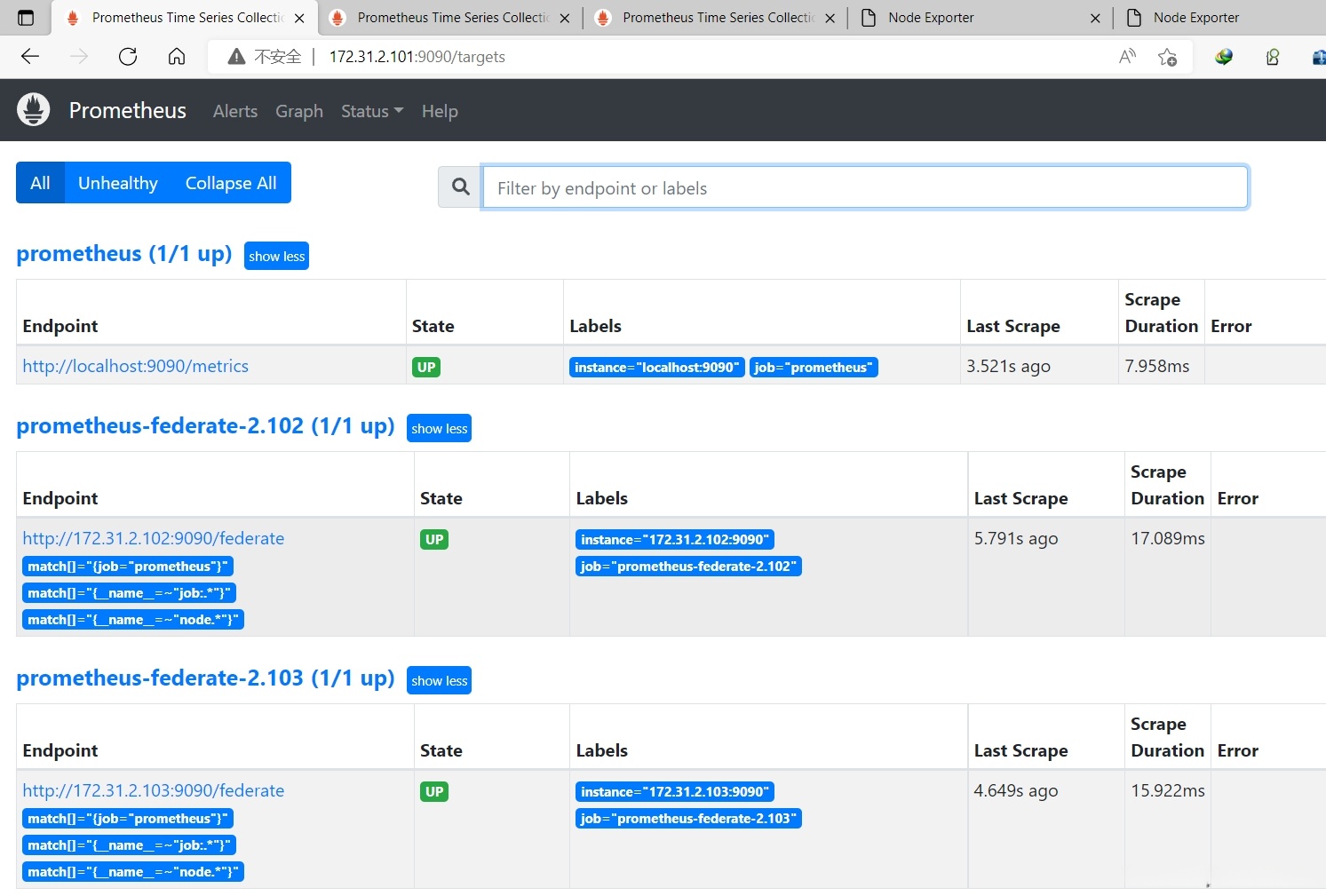Viewport: 1326px width, 896px height.
Task: Open the browser home page icon
Action: point(177,57)
